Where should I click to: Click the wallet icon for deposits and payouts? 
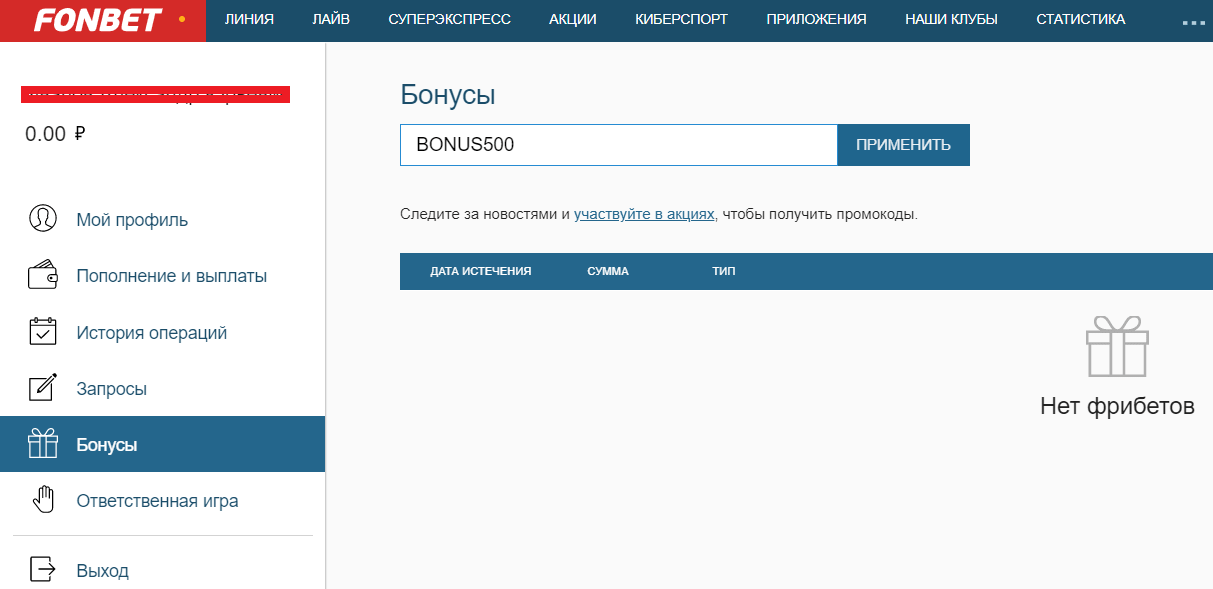42,275
